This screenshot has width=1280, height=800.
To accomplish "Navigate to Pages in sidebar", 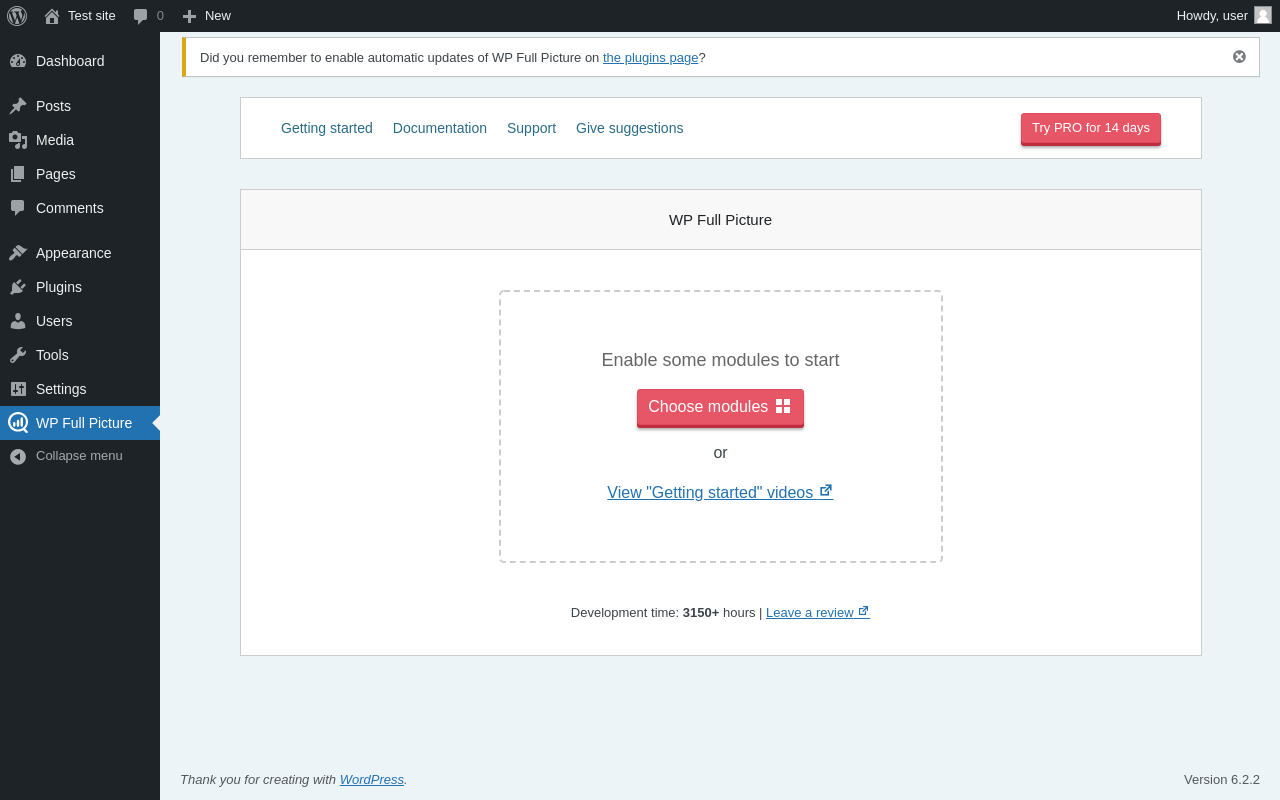I will pos(80,174).
